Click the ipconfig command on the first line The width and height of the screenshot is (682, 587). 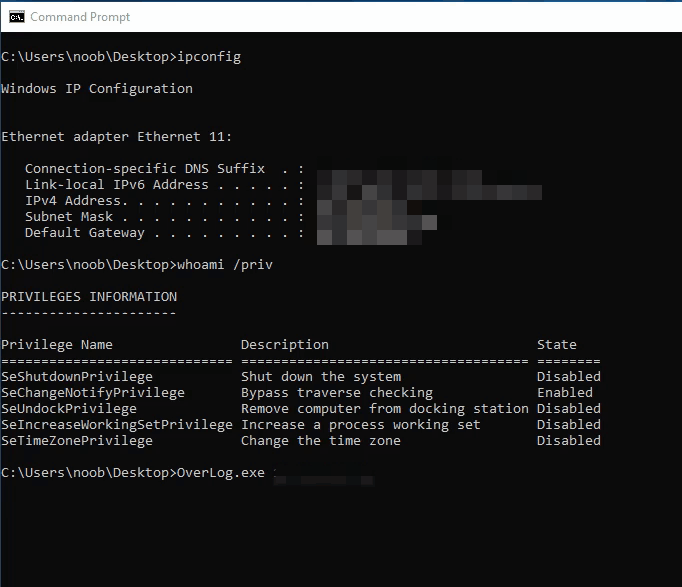click(208, 57)
